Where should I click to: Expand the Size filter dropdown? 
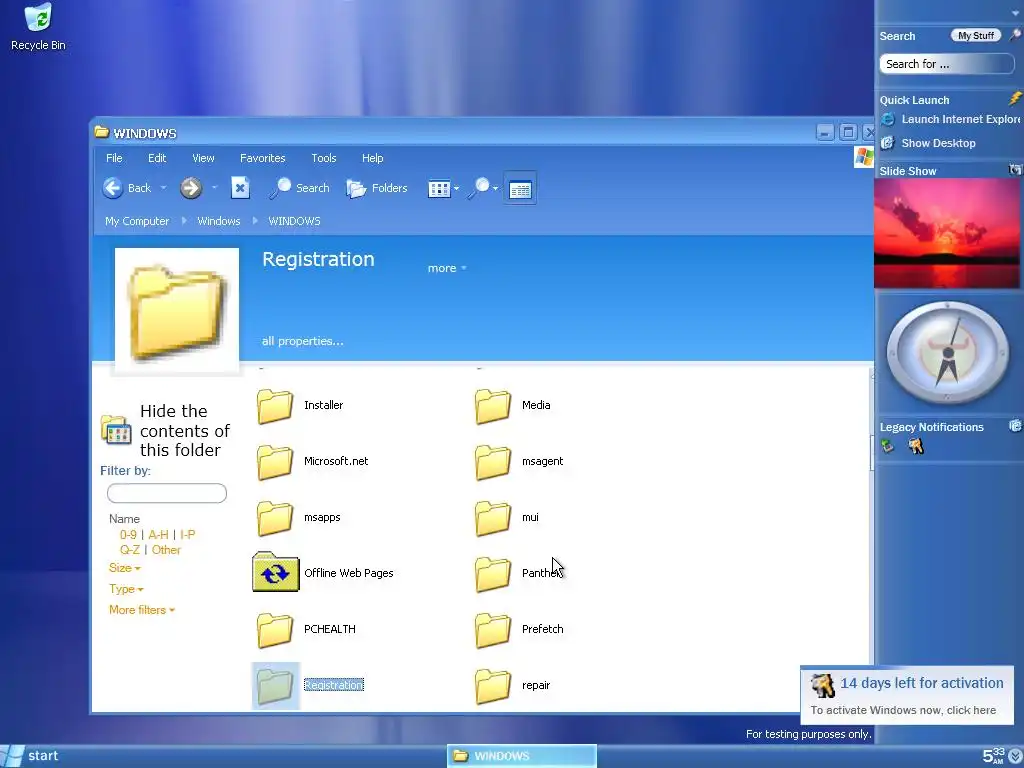pos(125,568)
